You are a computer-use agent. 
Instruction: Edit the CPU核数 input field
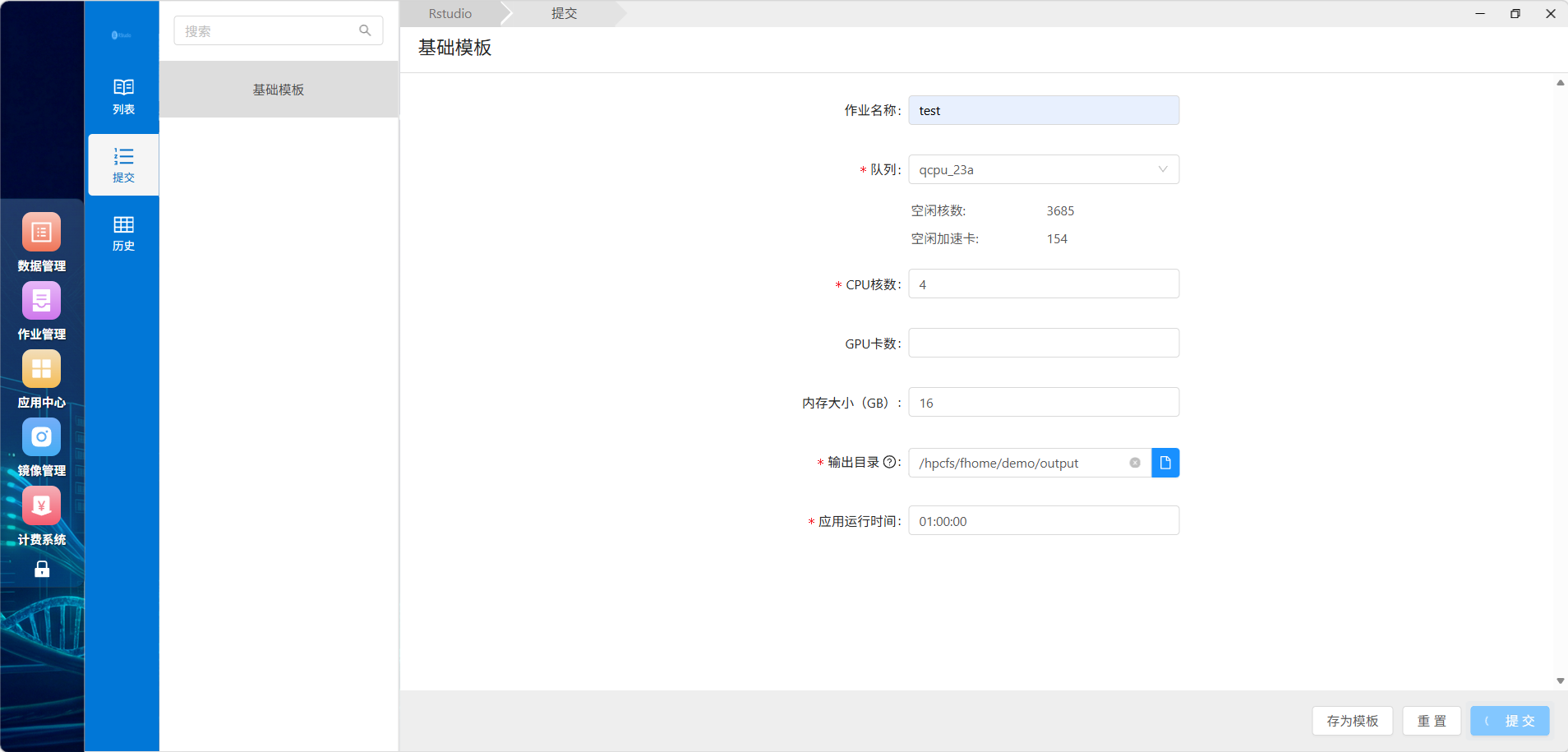click(x=1044, y=284)
